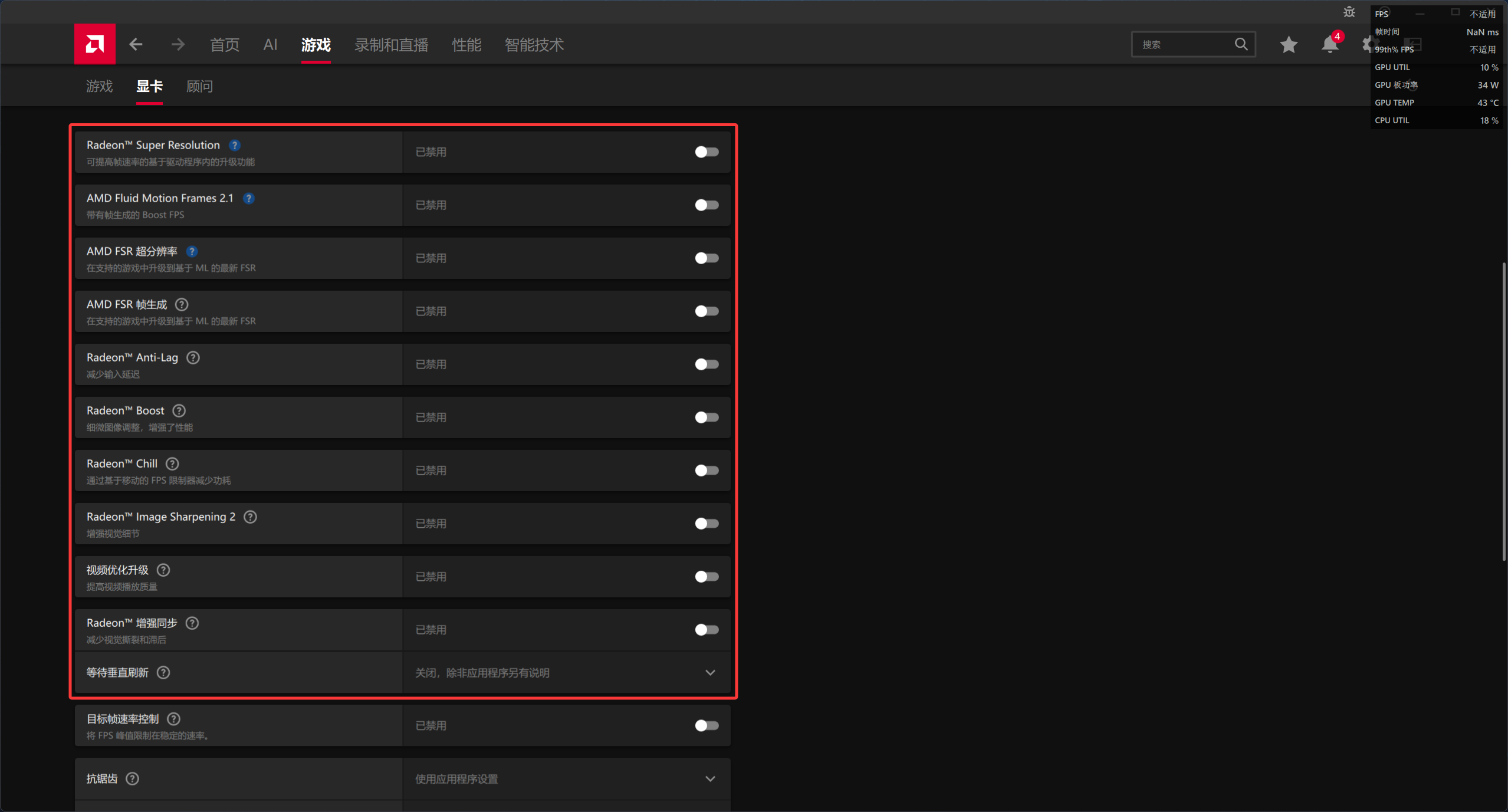This screenshot has height=812, width=1508.
Task: Turn on AMD Fluid Motion Frames 2.1
Action: click(707, 205)
